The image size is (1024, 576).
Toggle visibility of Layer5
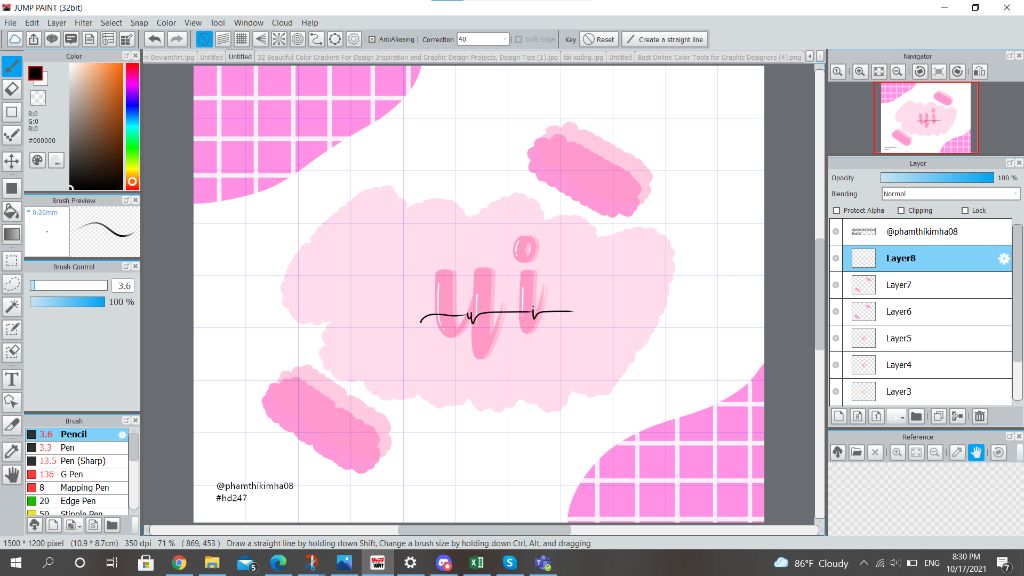pyautogui.click(x=836, y=338)
